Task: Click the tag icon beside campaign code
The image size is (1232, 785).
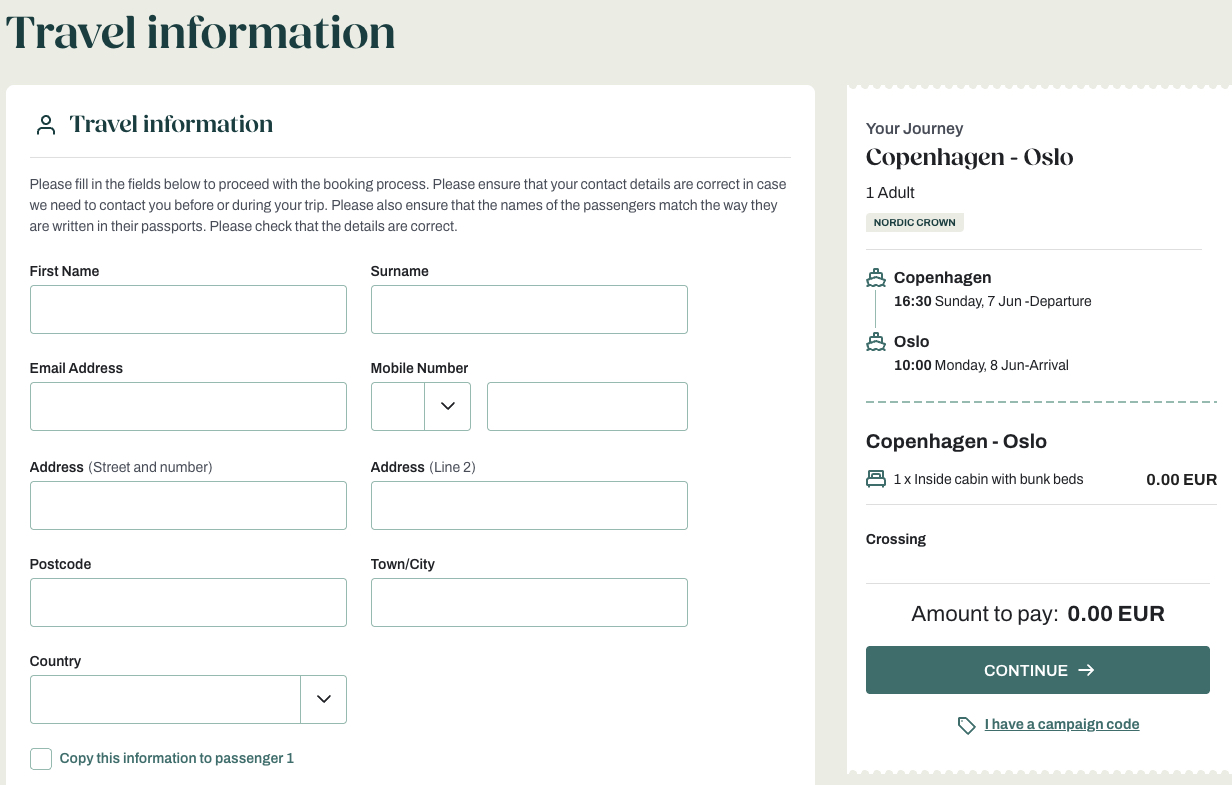Action: click(x=966, y=725)
